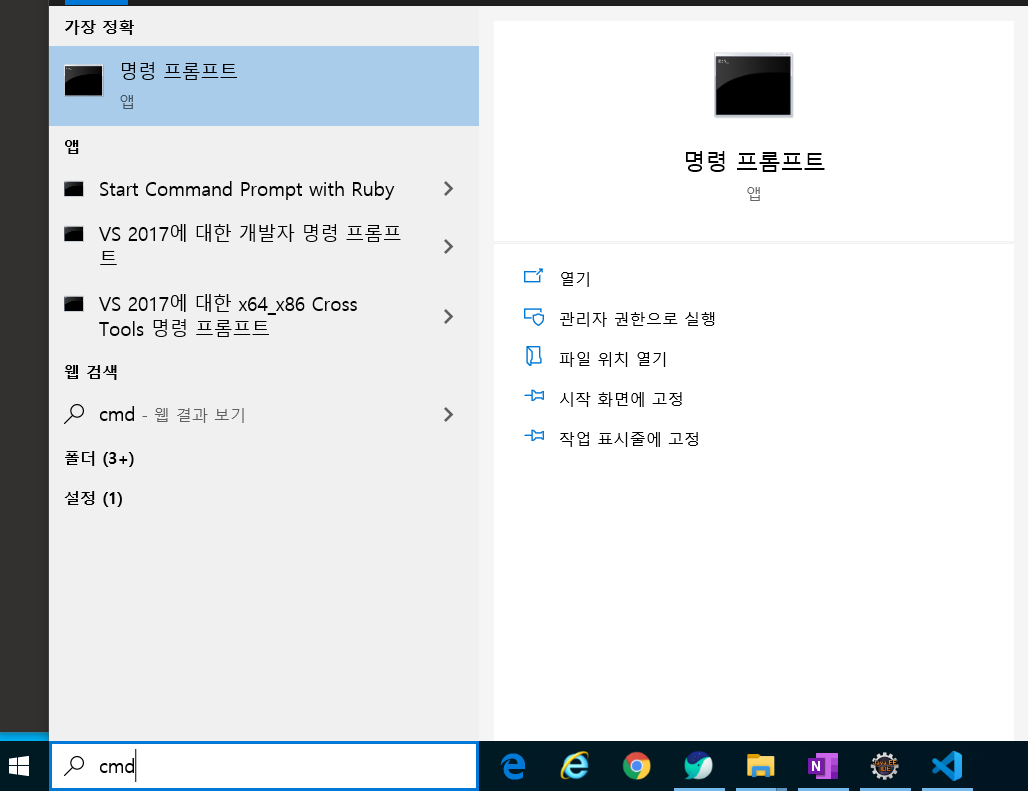Click into the cmd search input field

click(264, 765)
